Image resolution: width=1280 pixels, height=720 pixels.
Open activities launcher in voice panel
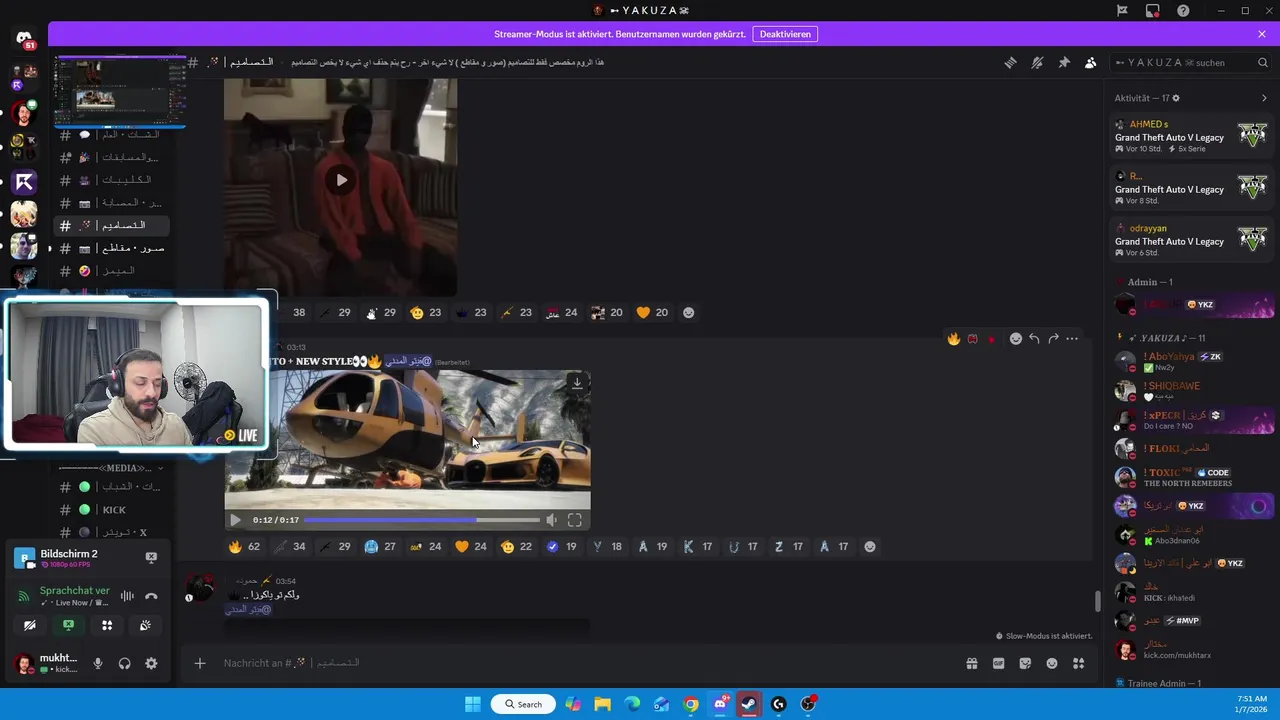107,625
